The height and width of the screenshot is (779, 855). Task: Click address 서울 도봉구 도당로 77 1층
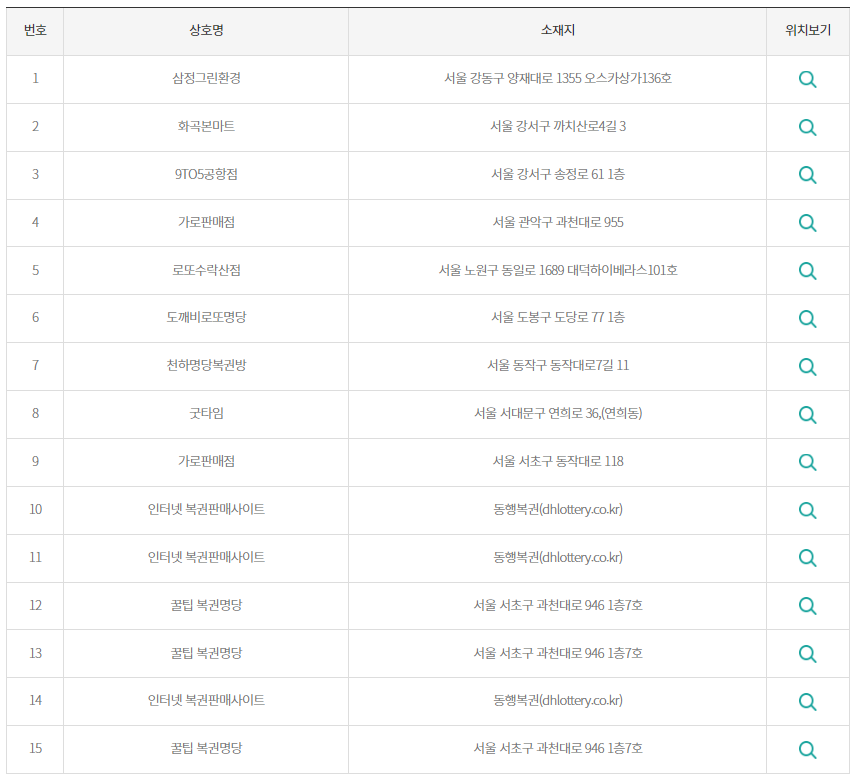tap(558, 317)
